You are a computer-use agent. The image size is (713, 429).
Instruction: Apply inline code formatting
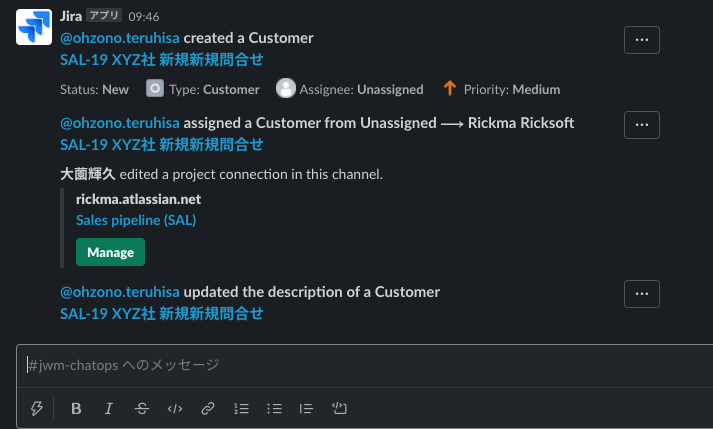(175, 408)
